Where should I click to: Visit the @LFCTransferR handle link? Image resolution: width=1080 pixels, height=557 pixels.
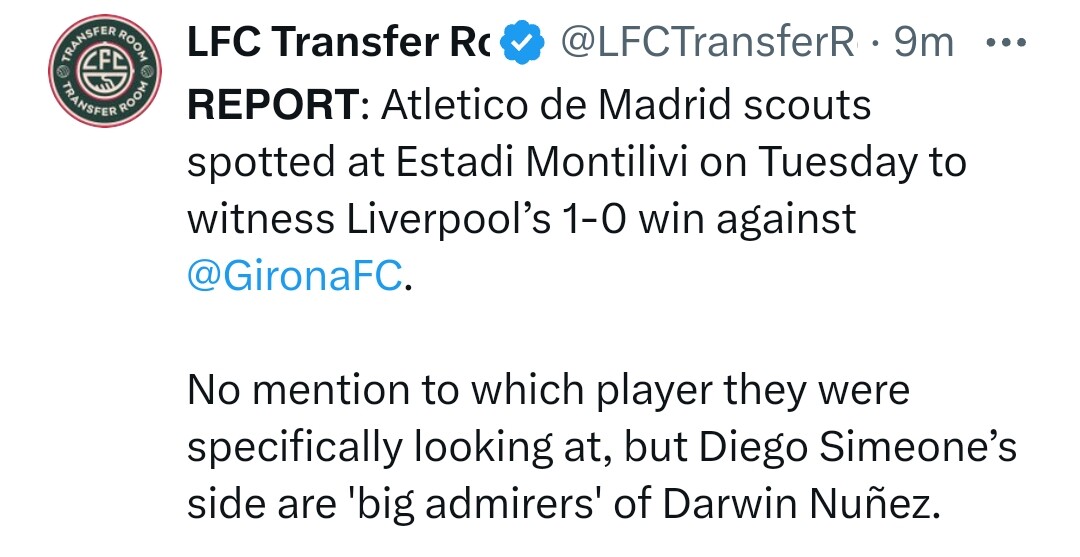[x=707, y=42]
